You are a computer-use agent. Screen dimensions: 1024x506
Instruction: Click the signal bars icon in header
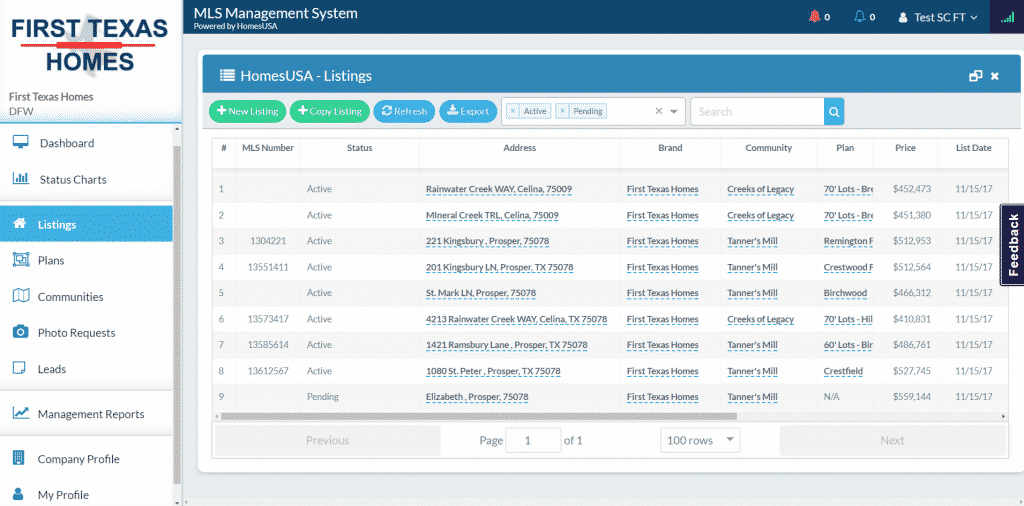[1005, 17]
